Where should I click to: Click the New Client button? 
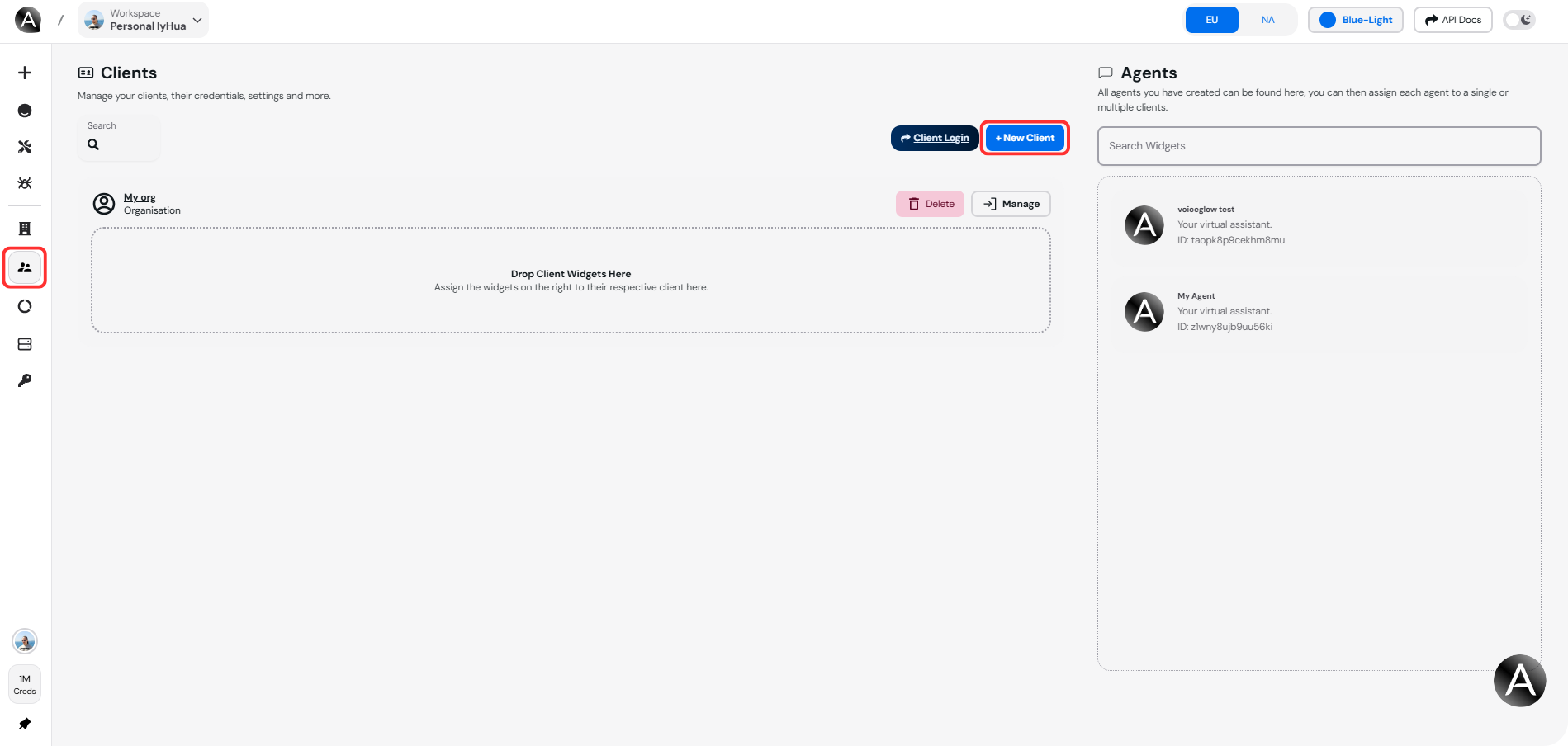(1024, 138)
